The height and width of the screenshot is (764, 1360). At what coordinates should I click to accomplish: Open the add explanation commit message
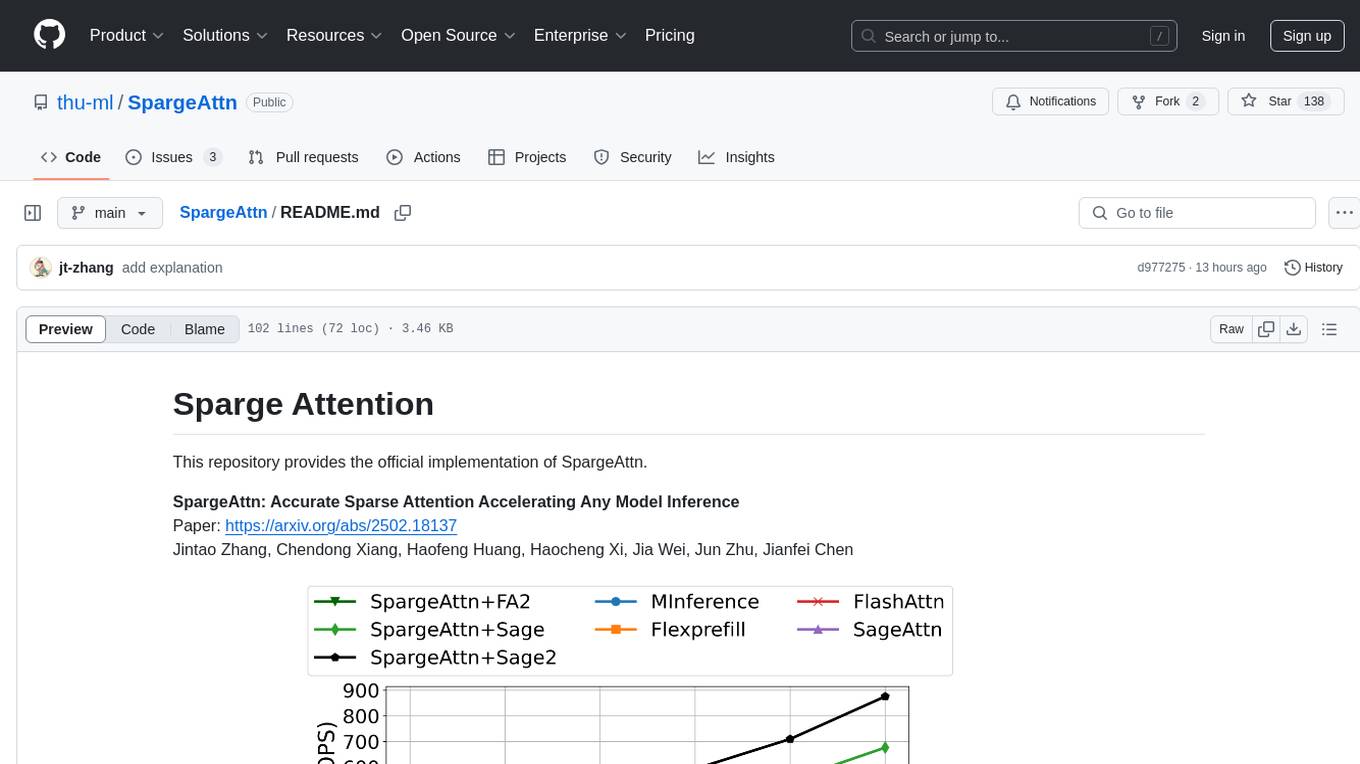pyautogui.click(x=172, y=267)
